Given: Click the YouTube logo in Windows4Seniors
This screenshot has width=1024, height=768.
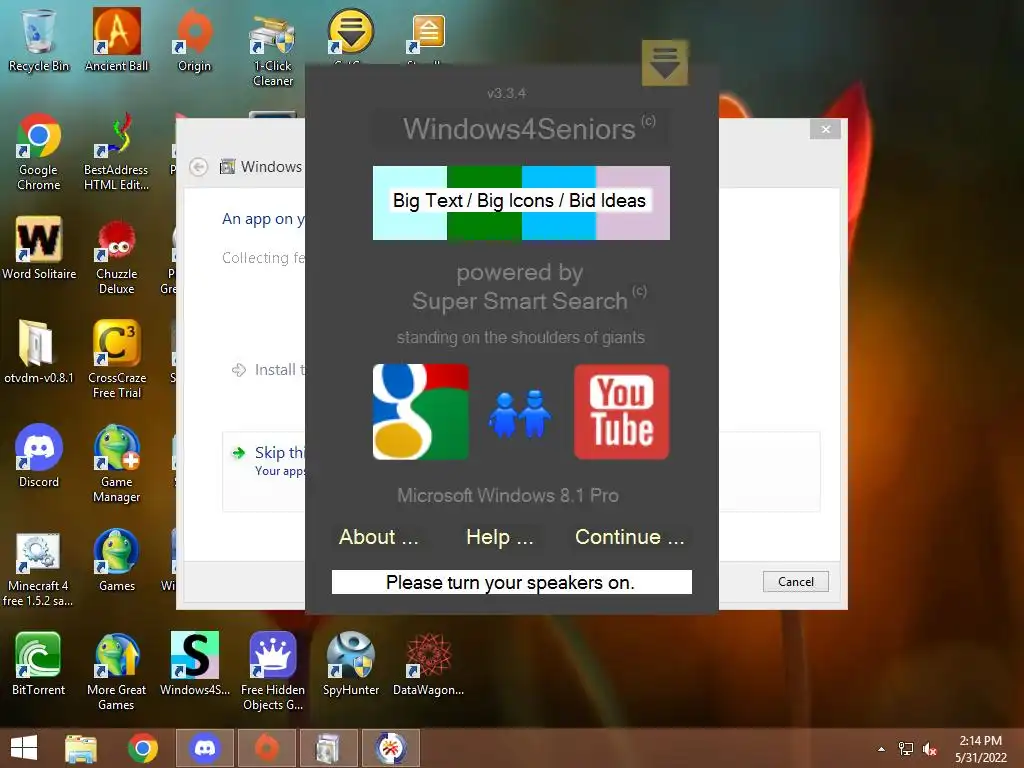Looking at the screenshot, I should tap(622, 411).
